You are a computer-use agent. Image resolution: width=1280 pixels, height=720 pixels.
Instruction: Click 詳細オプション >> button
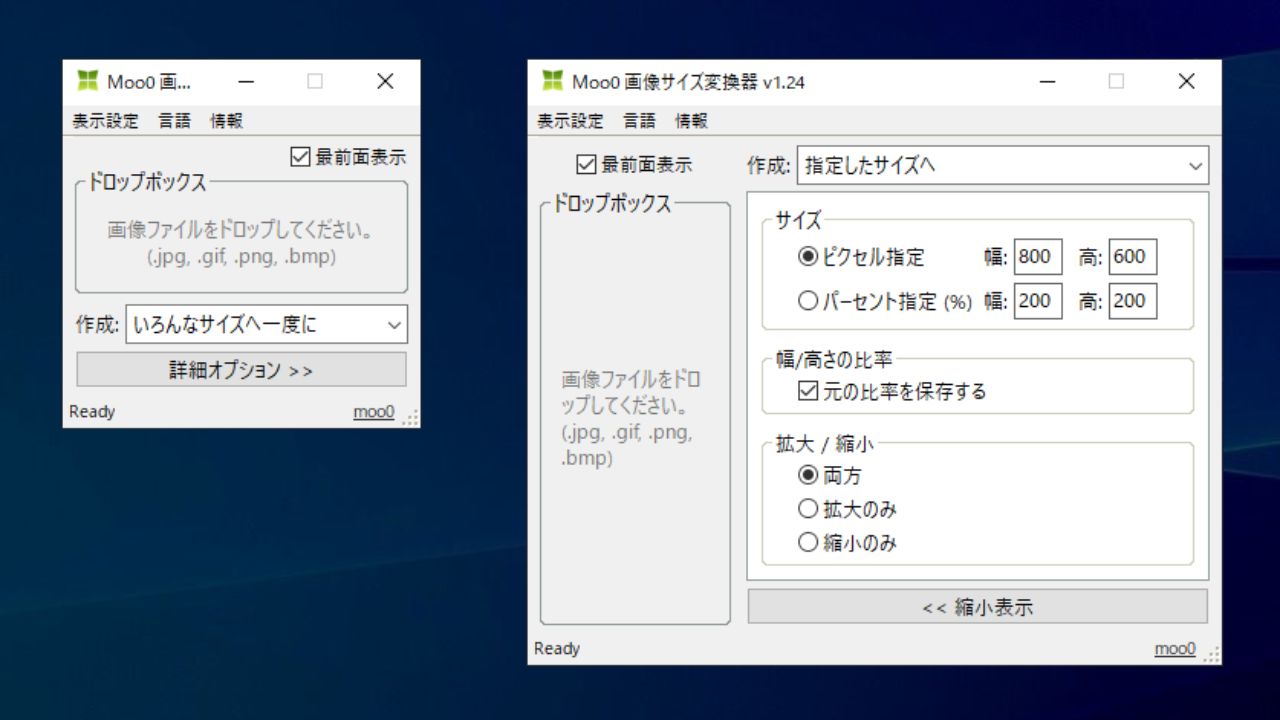click(242, 370)
